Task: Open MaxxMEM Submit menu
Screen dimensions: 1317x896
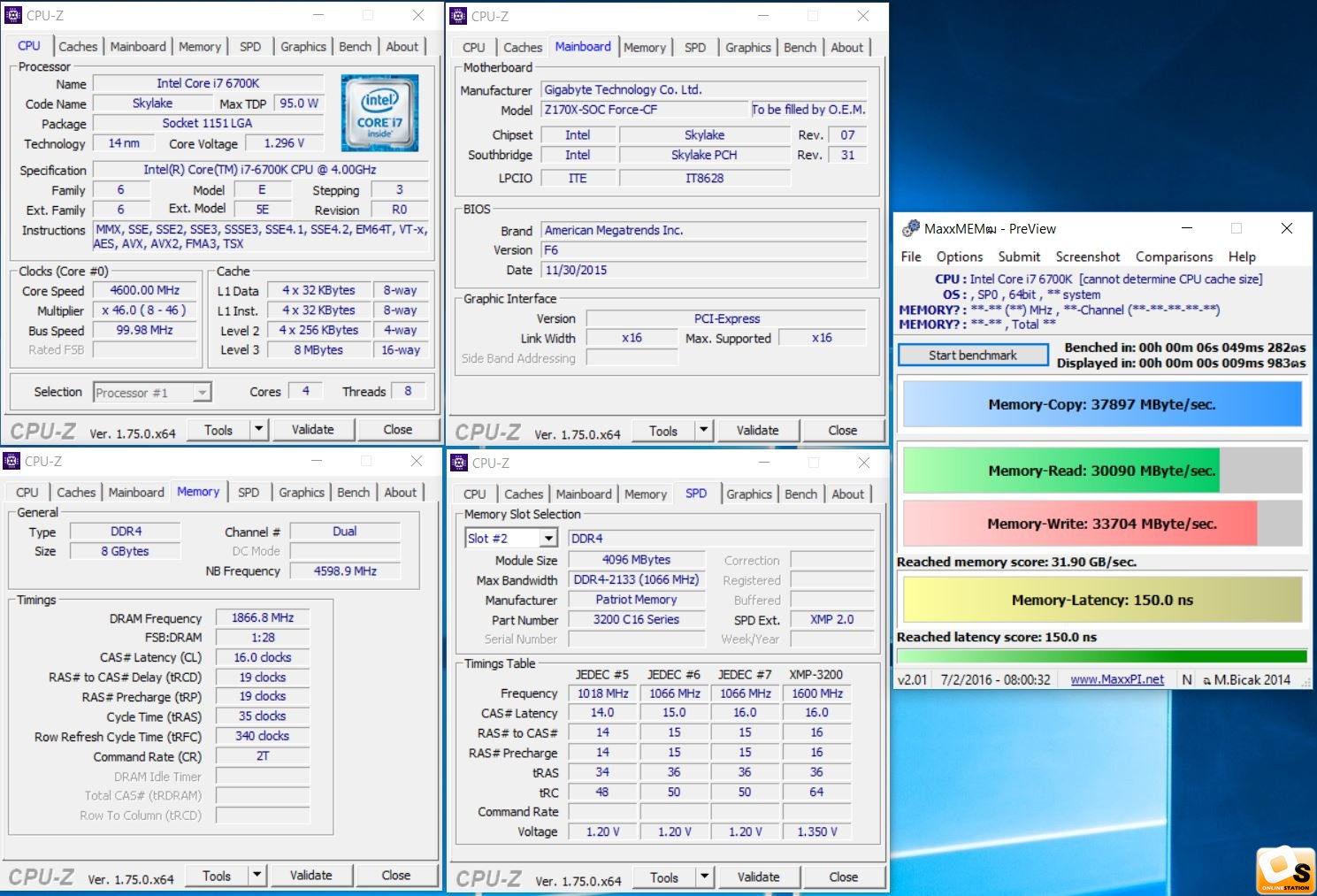Action: [x=1019, y=257]
